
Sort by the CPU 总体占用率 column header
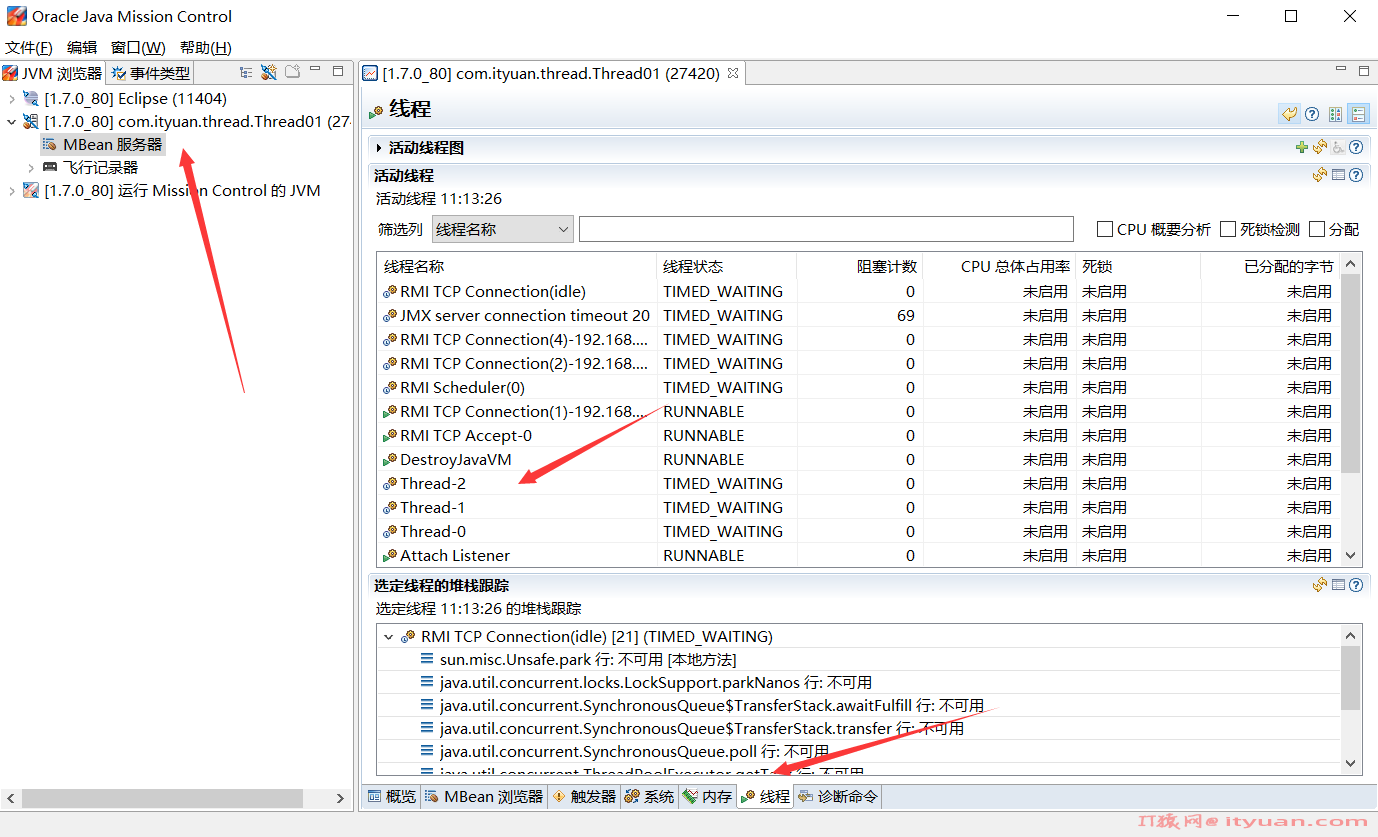pyautogui.click(x=999, y=267)
